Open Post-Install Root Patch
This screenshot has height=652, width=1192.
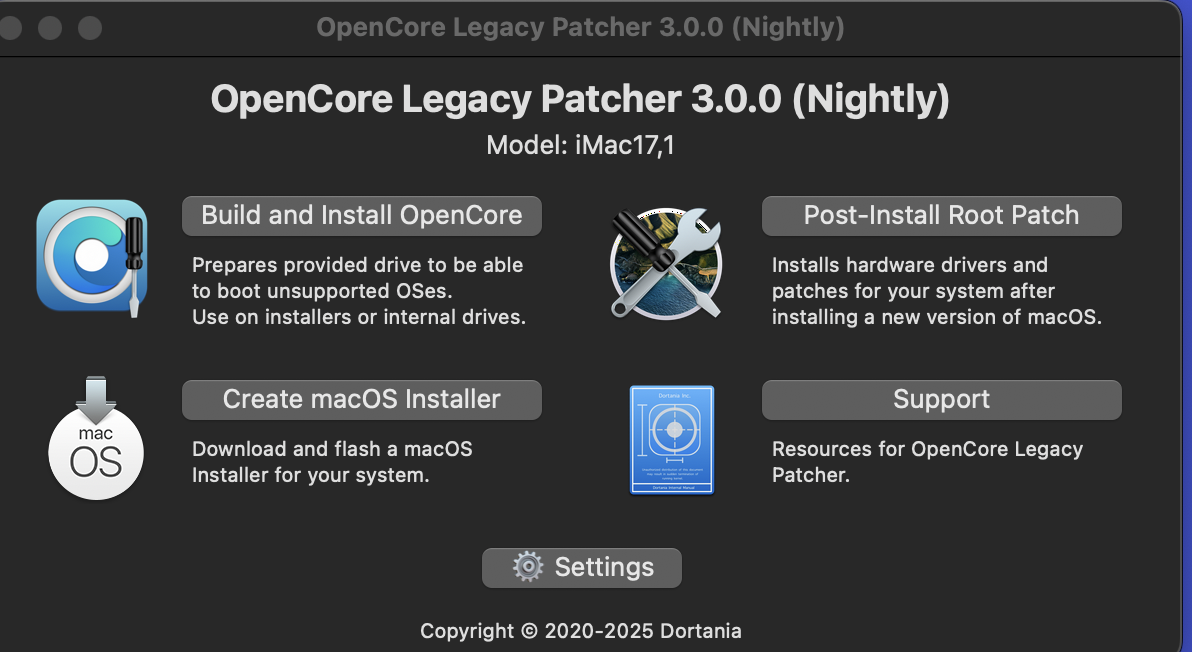point(942,216)
